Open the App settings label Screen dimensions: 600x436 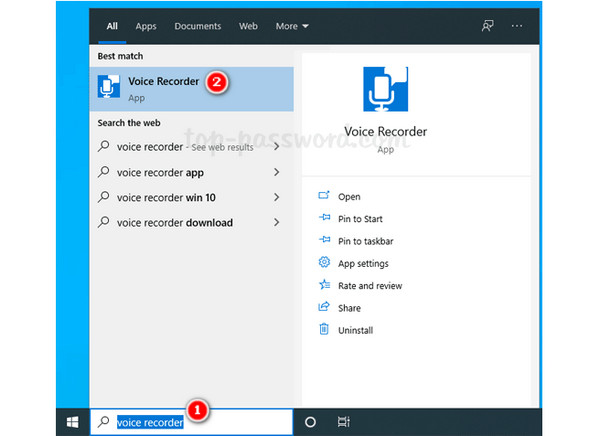(x=363, y=264)
